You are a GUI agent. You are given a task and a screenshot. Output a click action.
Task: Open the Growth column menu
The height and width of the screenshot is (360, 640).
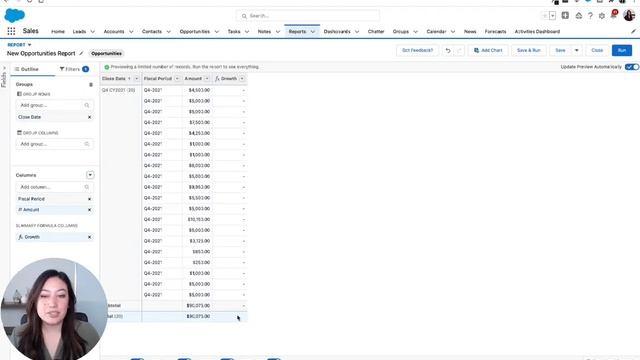[242, 78]
